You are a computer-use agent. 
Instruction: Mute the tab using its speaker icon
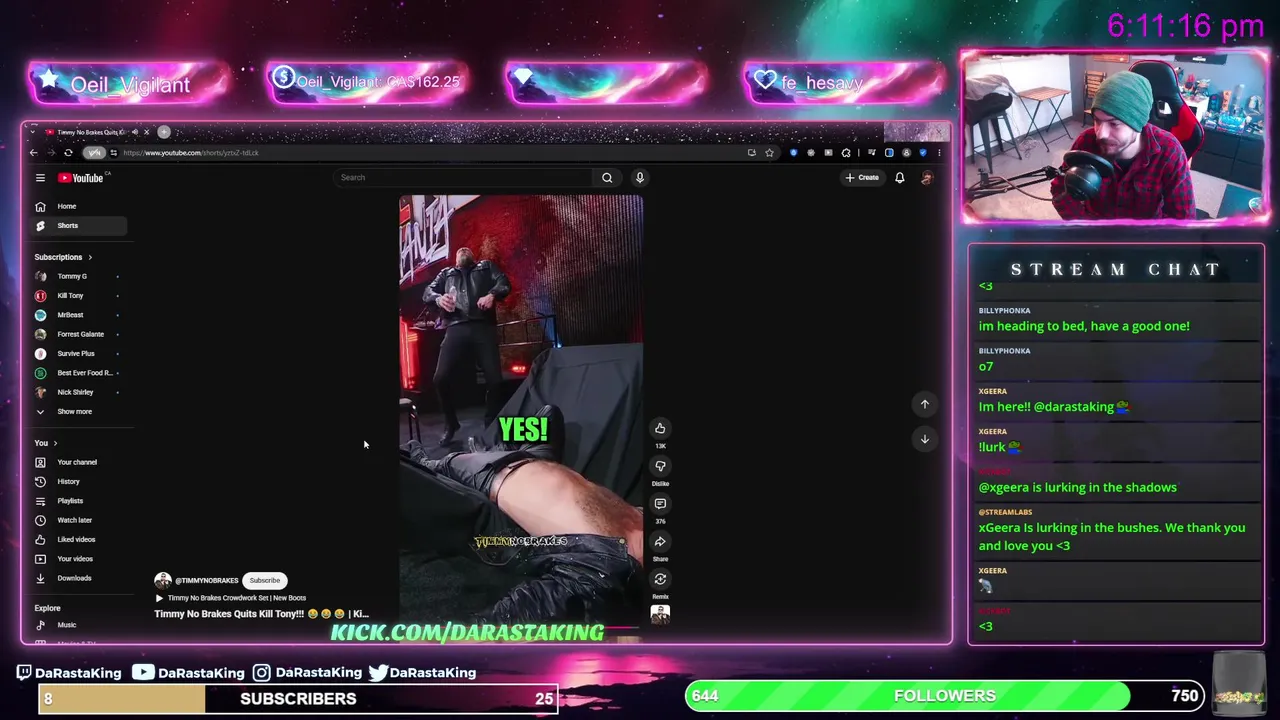coord(135,132)
